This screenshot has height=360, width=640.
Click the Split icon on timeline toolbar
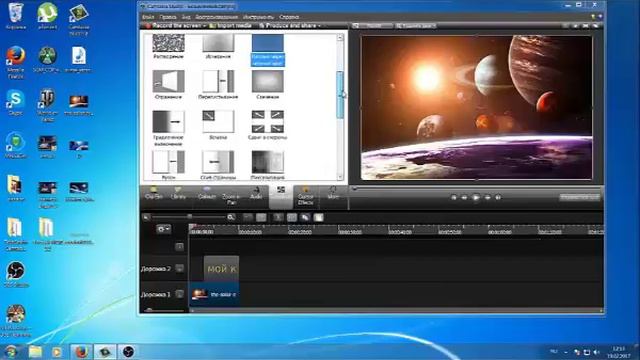[291, 217]
